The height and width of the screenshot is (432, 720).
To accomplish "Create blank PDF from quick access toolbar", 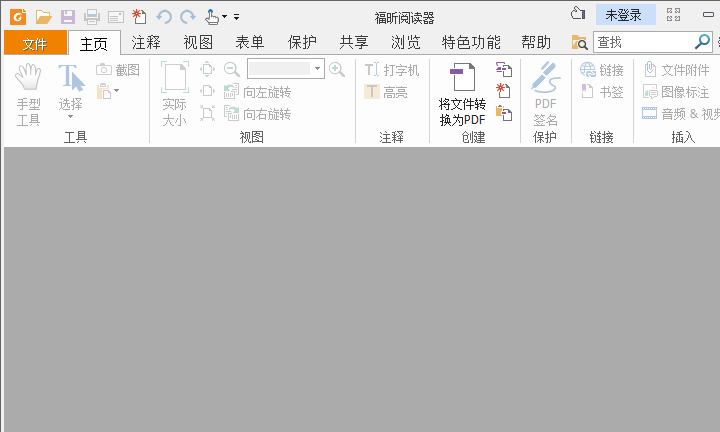I will tap(139, 17).
